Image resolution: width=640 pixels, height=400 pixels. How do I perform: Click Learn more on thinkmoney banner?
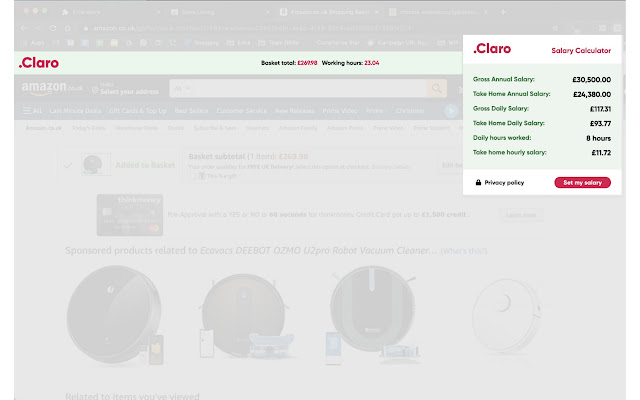pyautogui.click(x=521, y=215)
